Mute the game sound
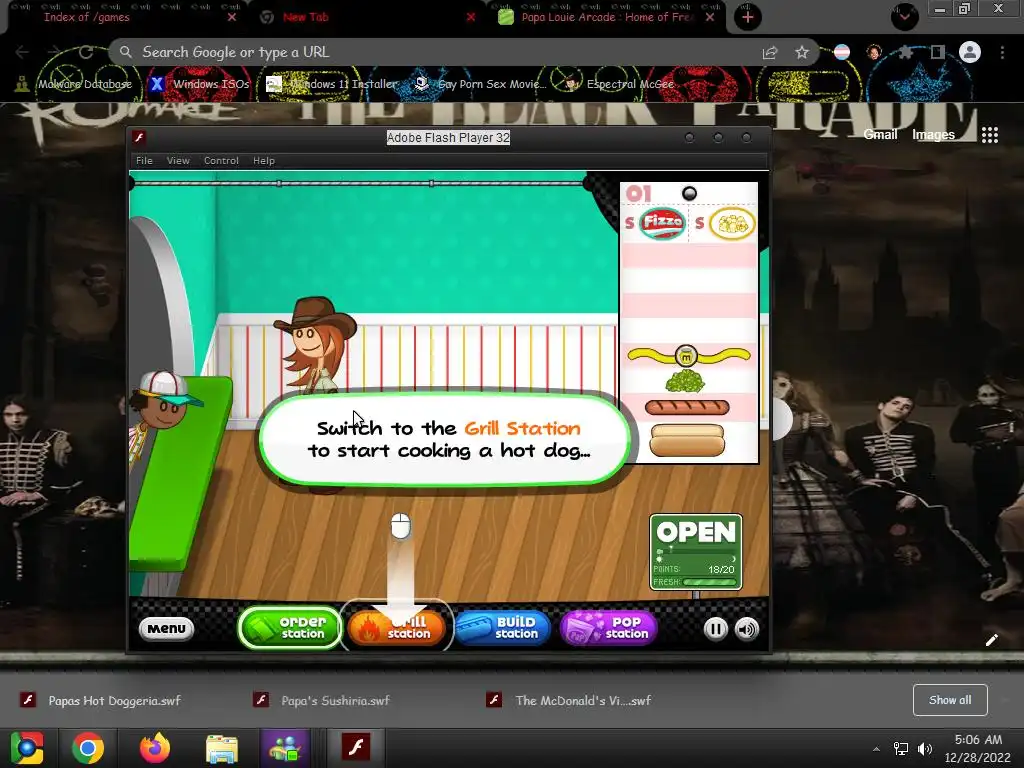 746,629
